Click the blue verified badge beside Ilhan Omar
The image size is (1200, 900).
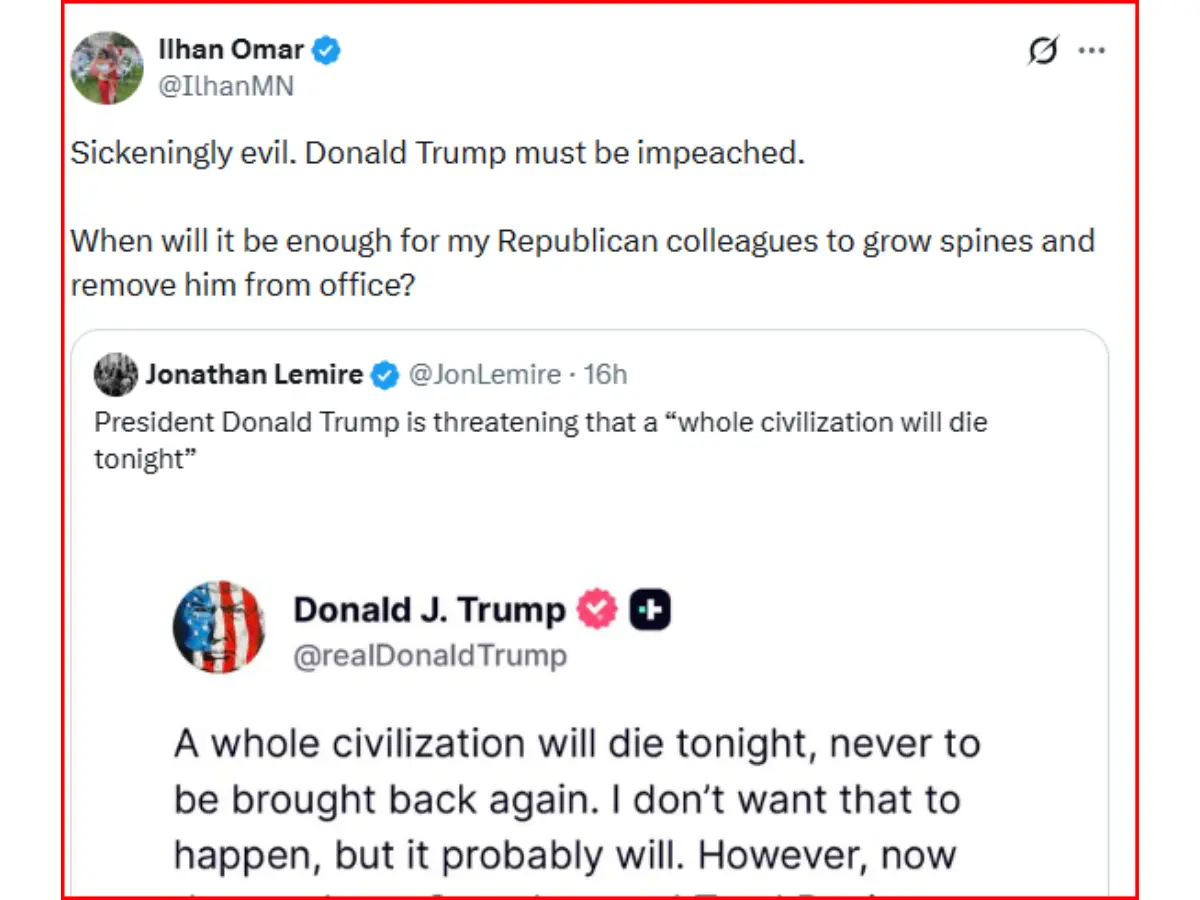coord(327,48)
